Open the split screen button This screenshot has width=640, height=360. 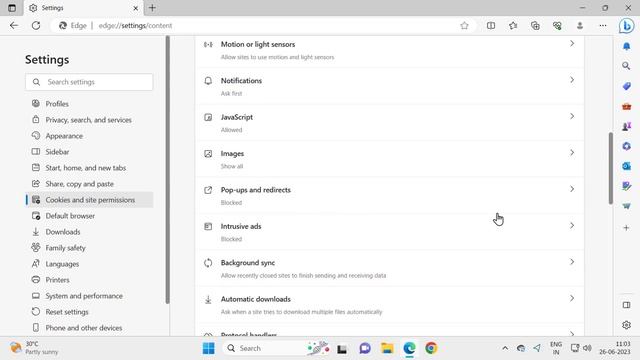pyautogui.click(x=491, y=26)
